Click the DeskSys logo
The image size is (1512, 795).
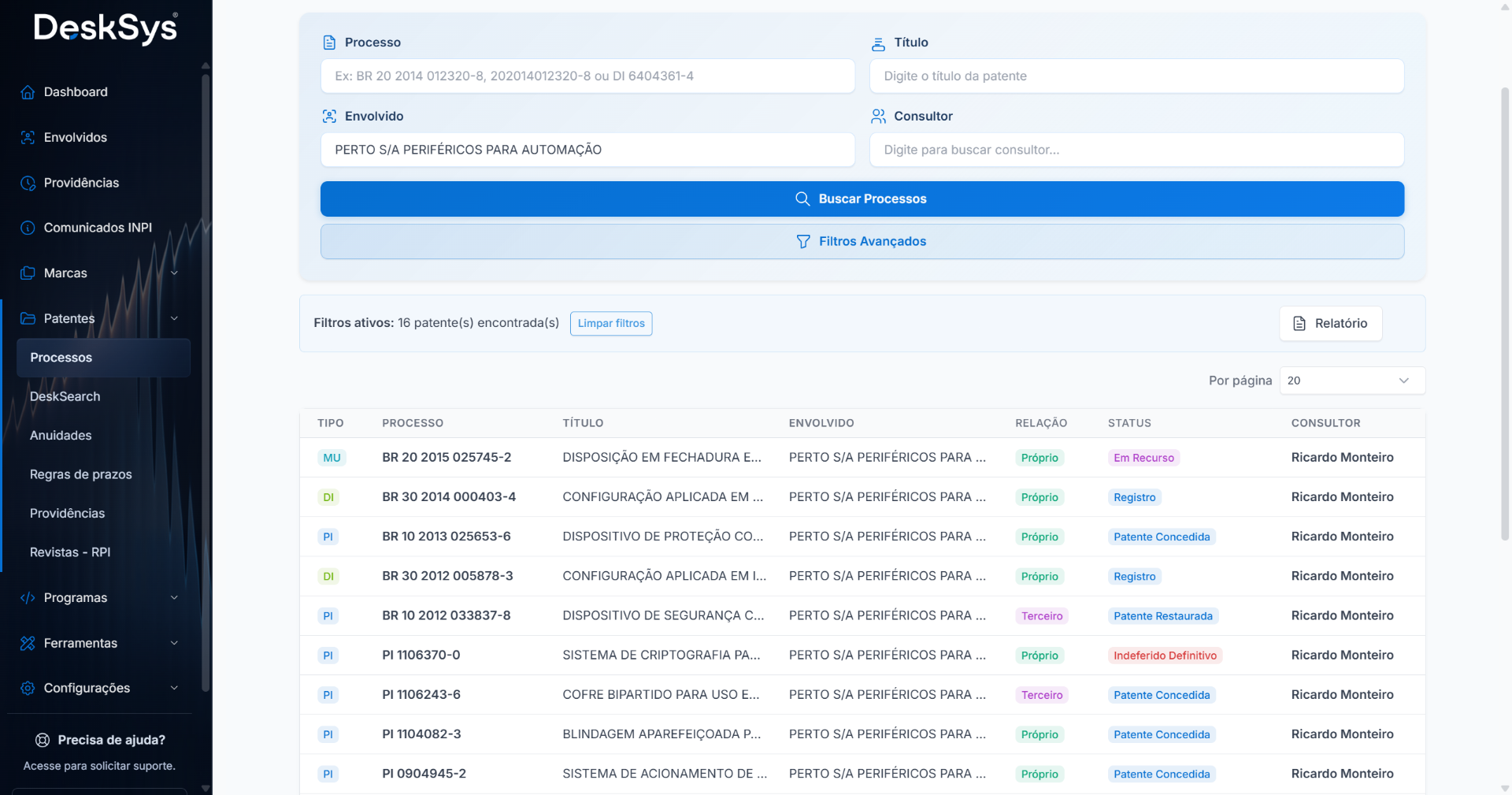point(106,28)
